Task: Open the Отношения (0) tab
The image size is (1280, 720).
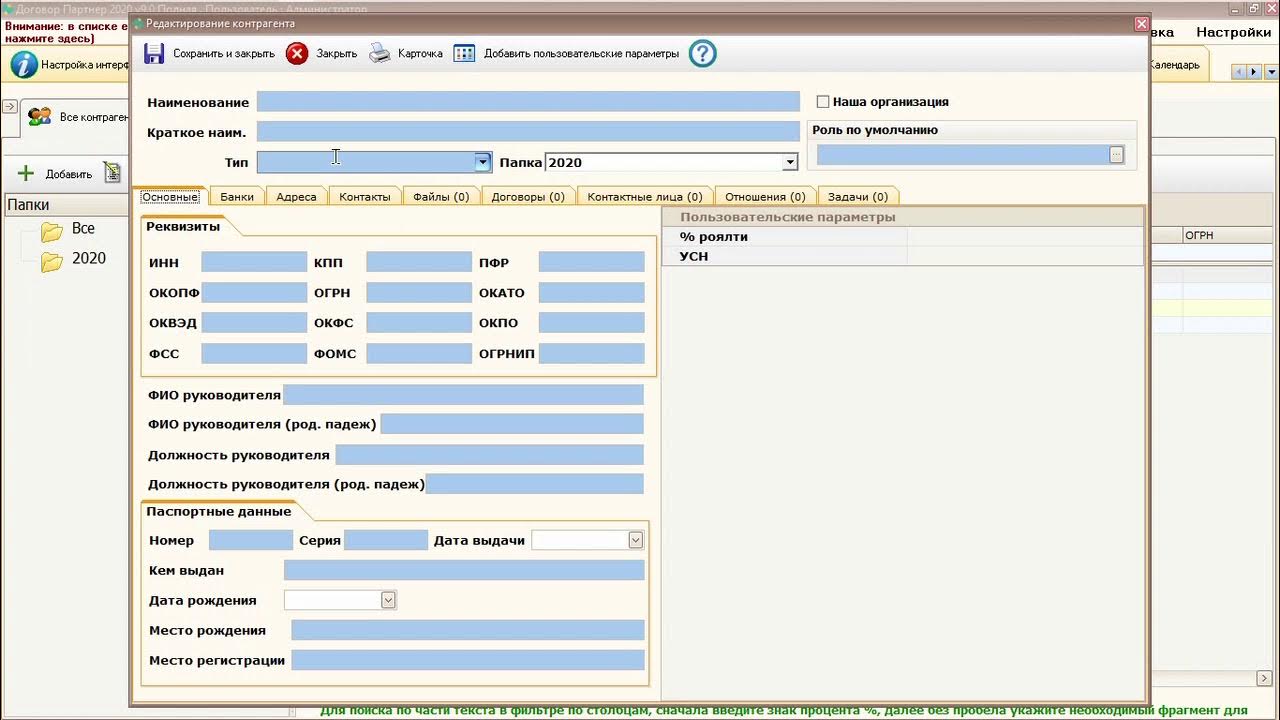Action: (765, 197)
